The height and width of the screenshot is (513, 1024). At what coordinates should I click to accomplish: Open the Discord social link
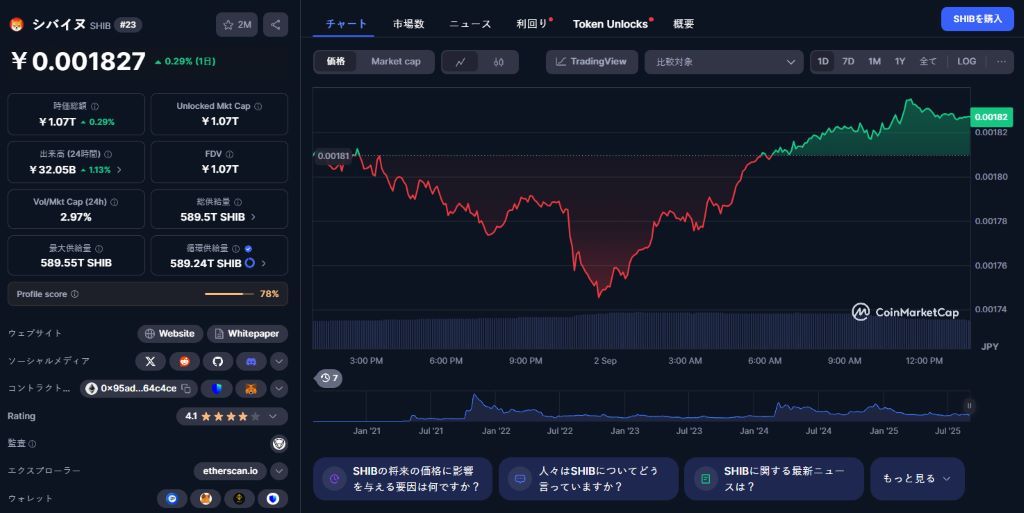[x=251, y=361]
